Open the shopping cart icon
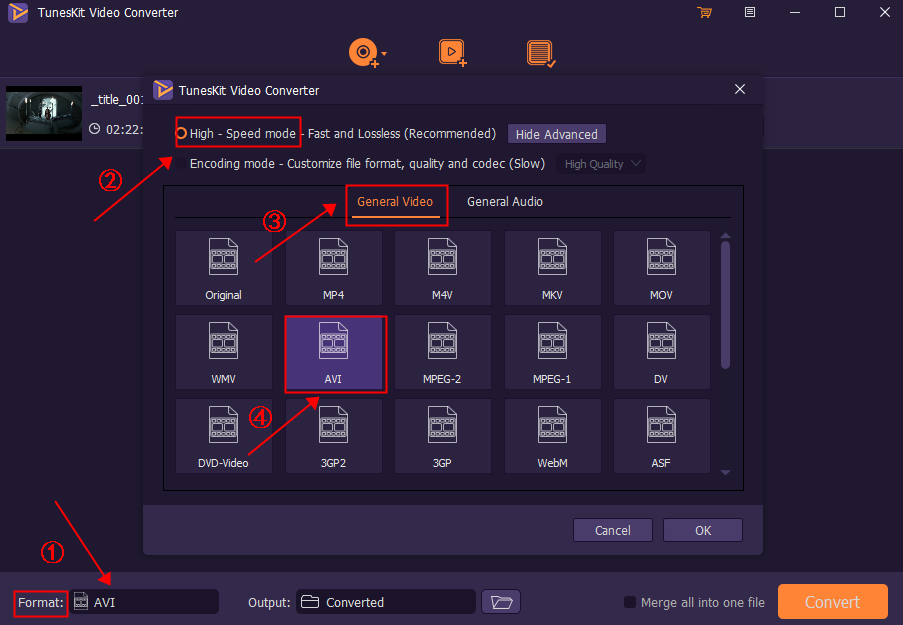Screen dimensions: 903x625 click(x=705, y=13)
